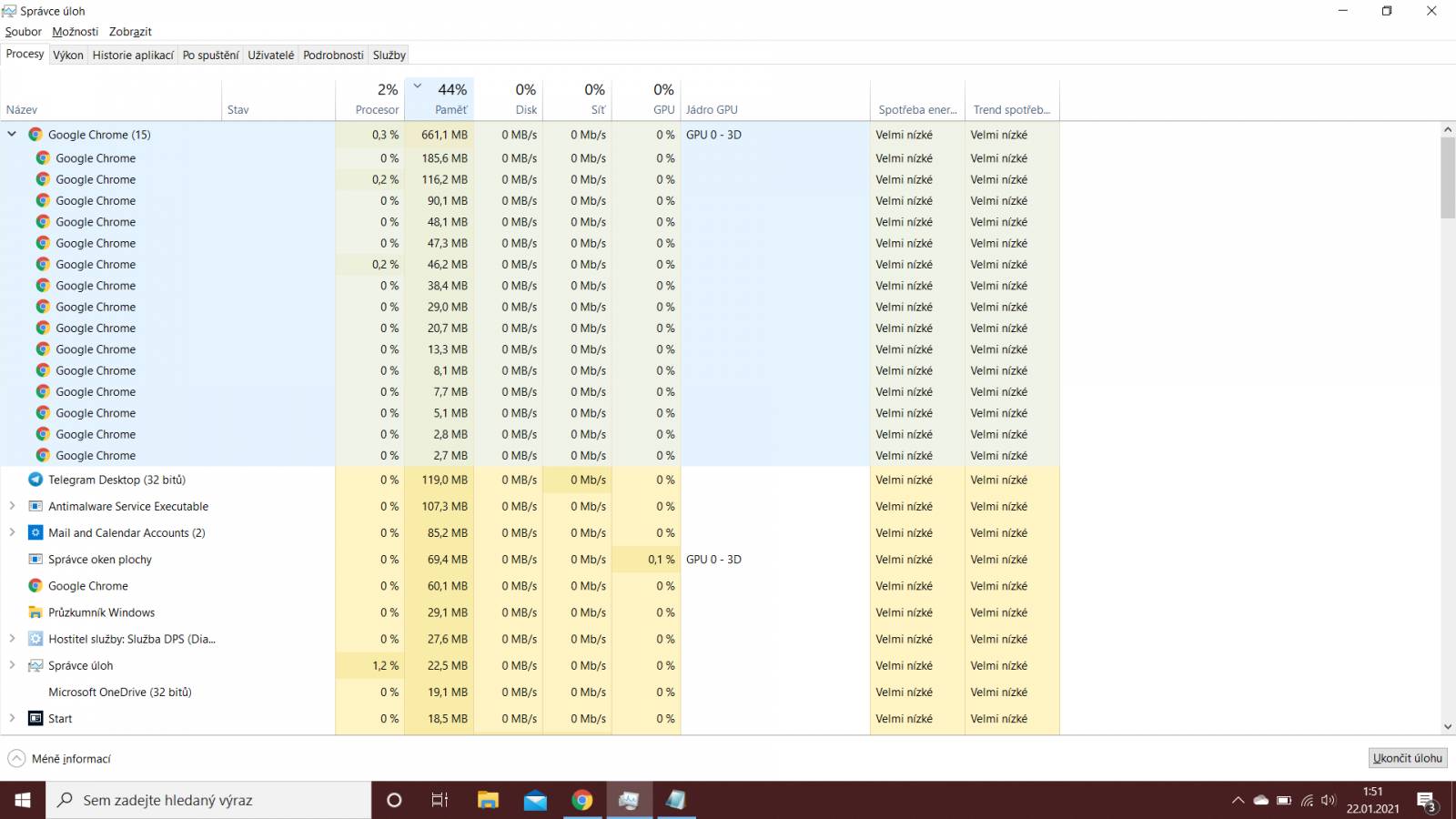Open the notepad-like app on taskbar
The width and height of the screenshot is (1456, 819).
(675, 800)
